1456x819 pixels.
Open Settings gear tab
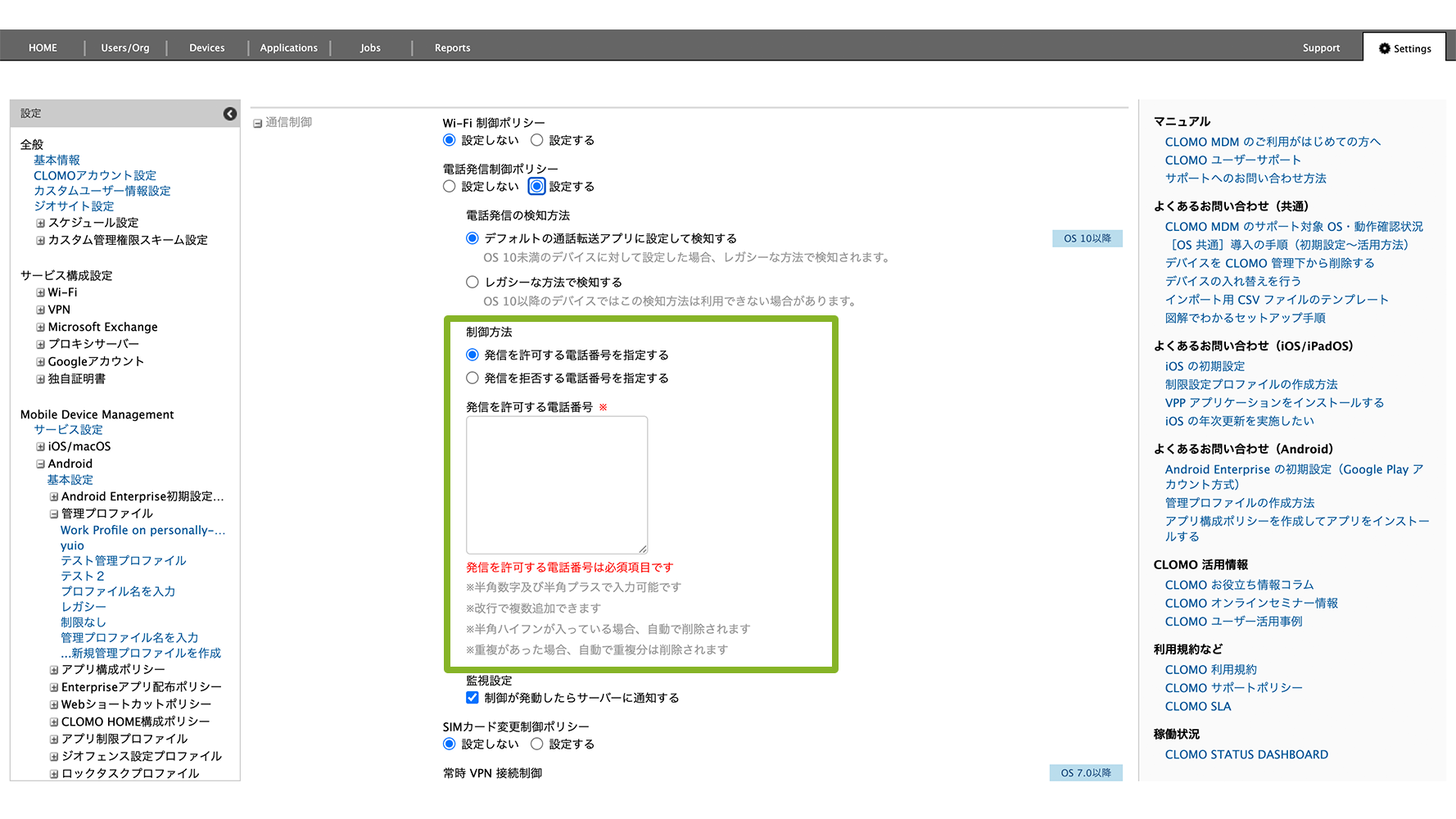tap(1404, 48)
